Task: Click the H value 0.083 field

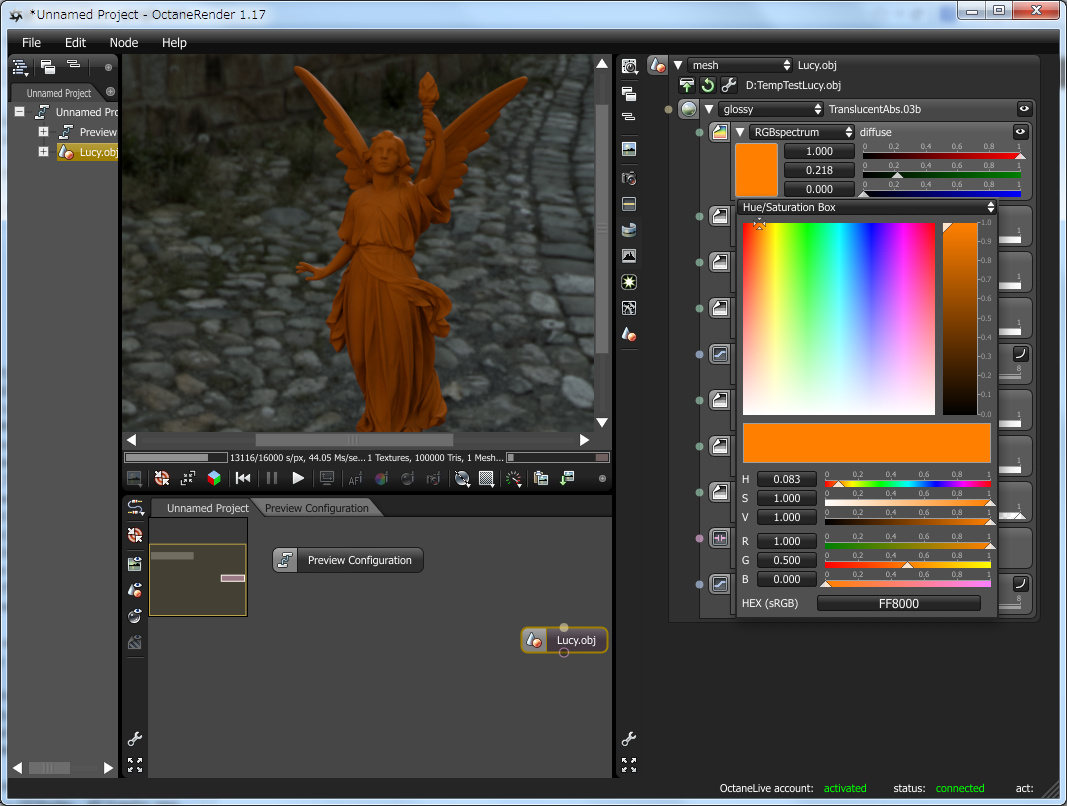Action: pyautogui.click(x=787, y=479)
